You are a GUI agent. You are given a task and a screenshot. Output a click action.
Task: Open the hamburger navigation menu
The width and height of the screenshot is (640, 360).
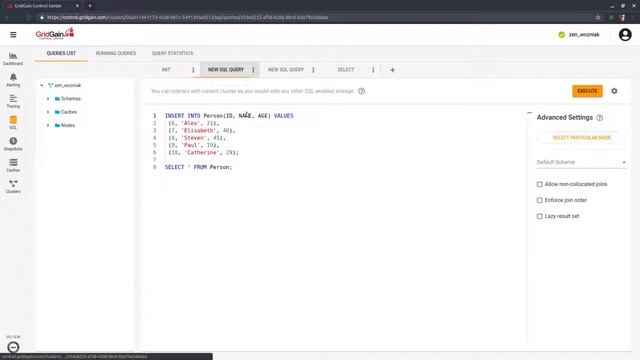pyautogui.click(x=13, y=35)
